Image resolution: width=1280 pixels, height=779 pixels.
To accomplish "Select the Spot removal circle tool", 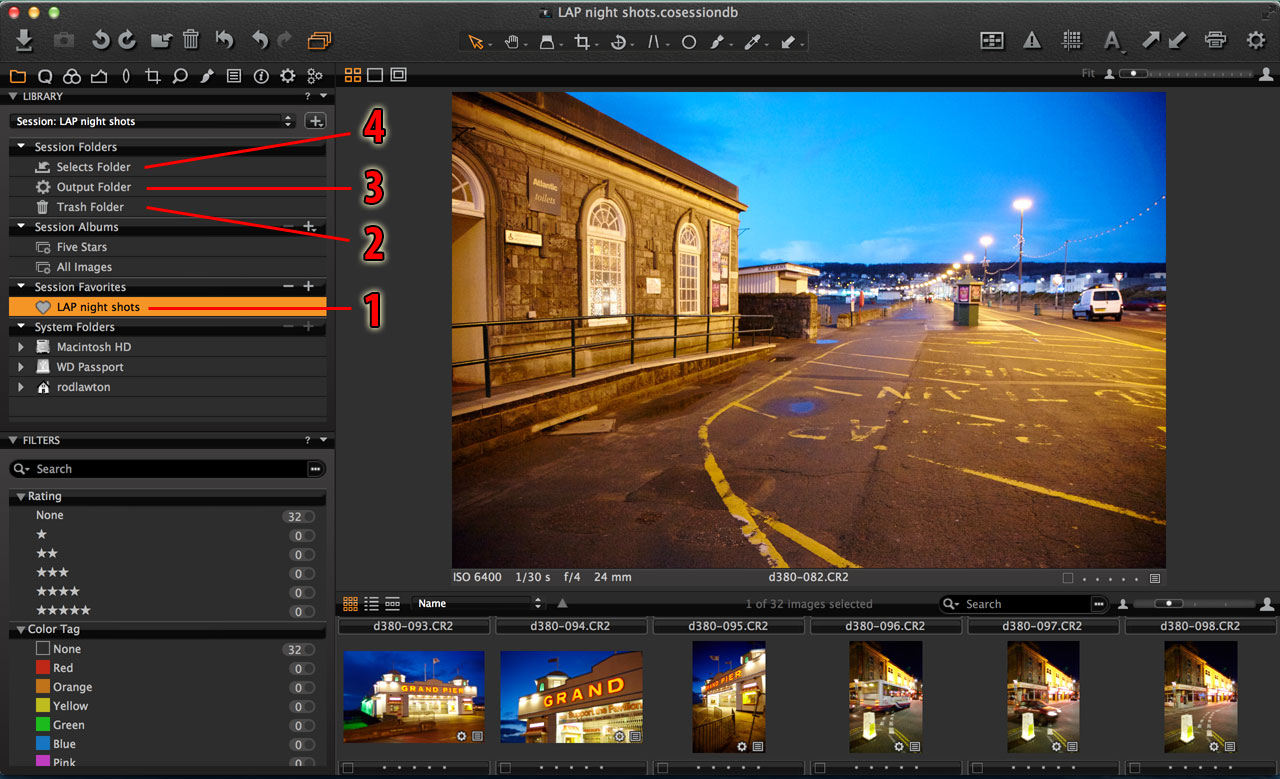I will pos(689,42).
